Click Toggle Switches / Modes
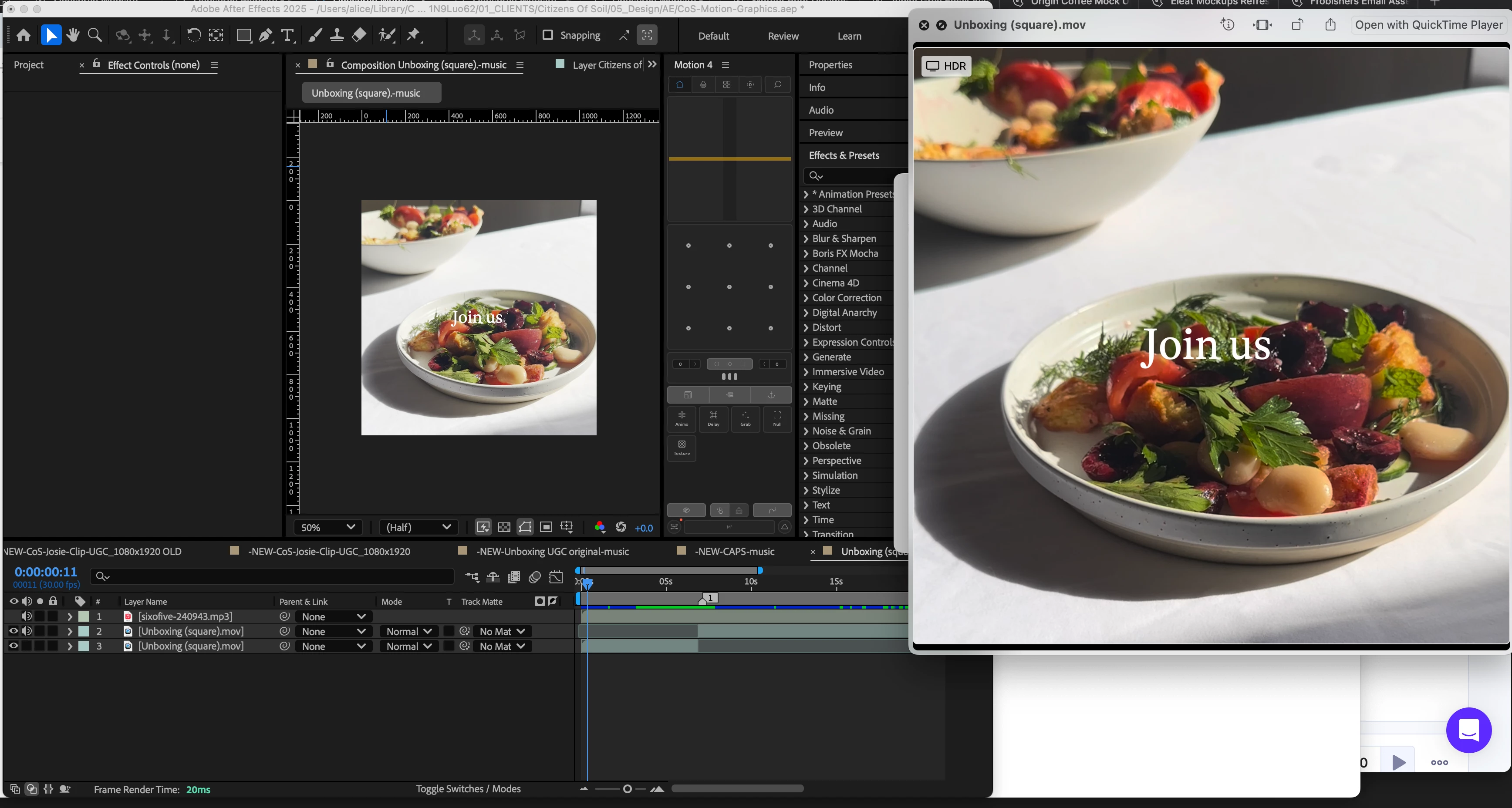The width and height of the screenshot is (1512, 808). click(x=468, y=789)
